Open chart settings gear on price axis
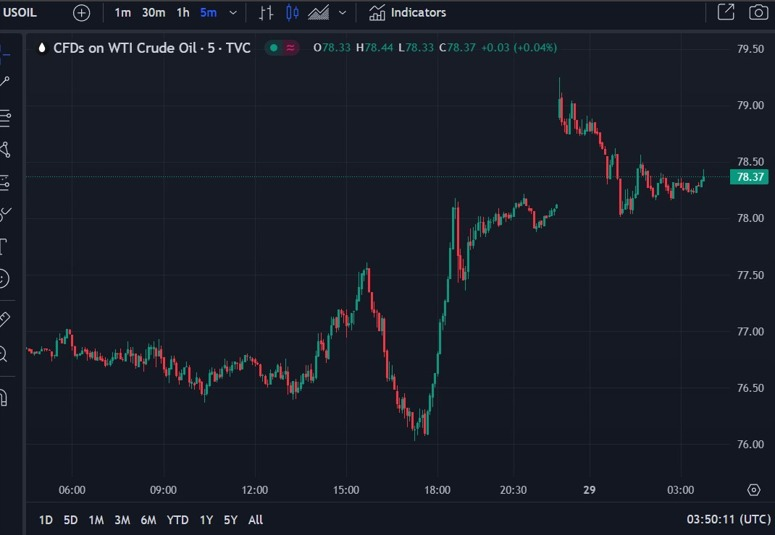 [x=753, y=490]
